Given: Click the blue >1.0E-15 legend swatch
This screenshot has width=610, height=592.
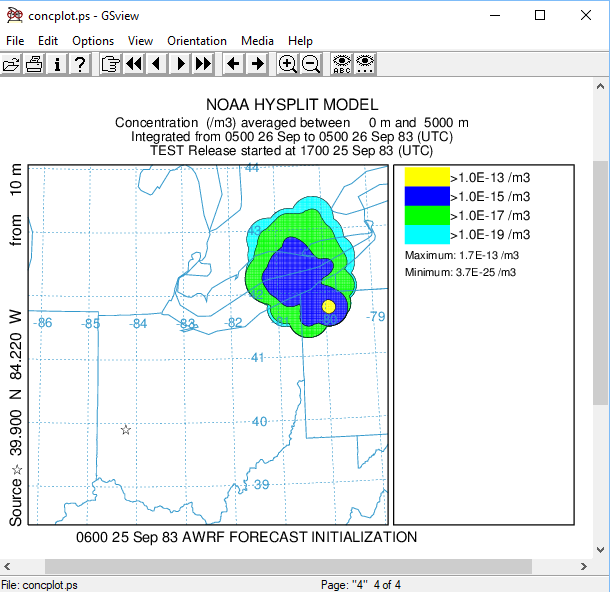Looking at the screenshot, I should [427, 196].
